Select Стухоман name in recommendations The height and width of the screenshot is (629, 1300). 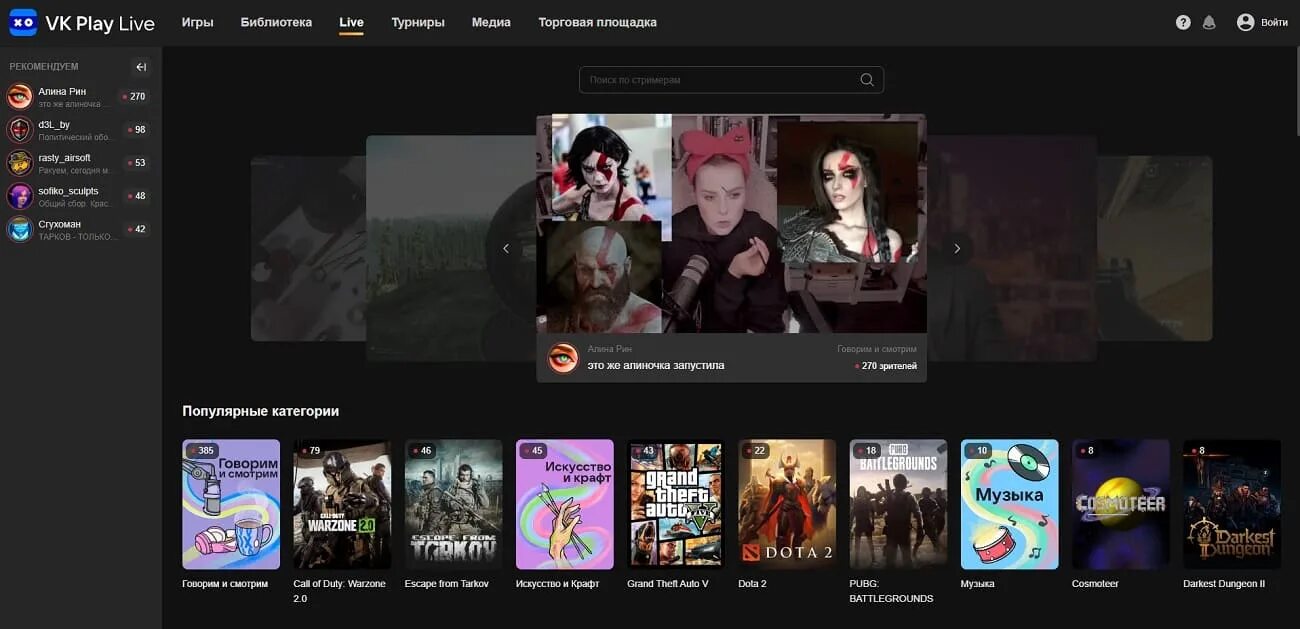pos(59,223)
